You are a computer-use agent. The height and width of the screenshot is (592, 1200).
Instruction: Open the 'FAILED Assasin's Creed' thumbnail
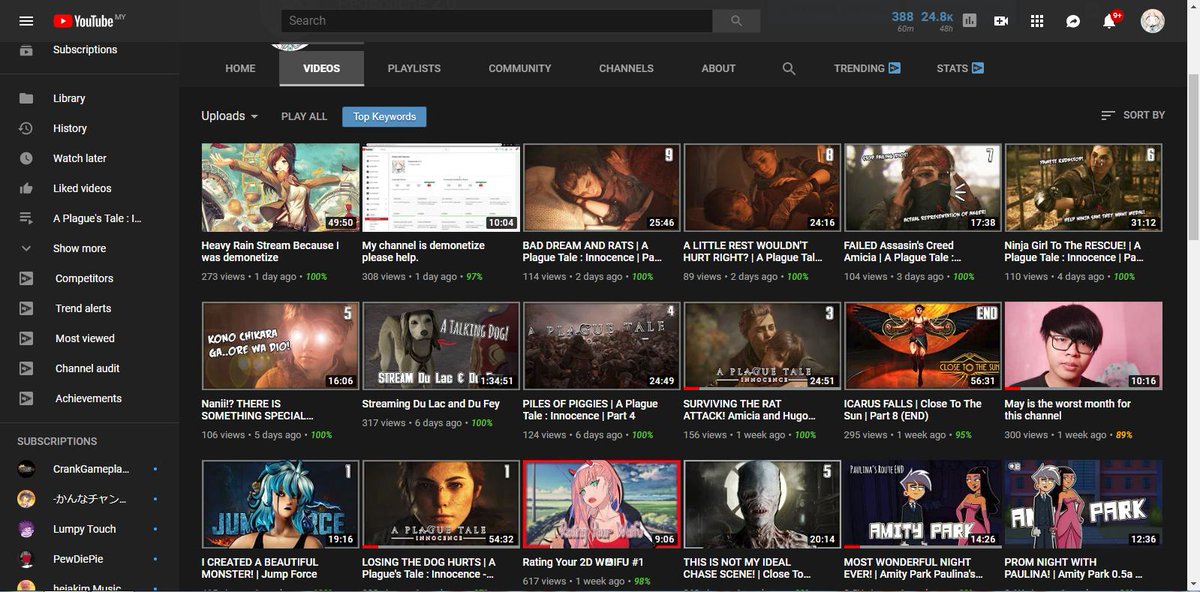[x=922, y=188]
